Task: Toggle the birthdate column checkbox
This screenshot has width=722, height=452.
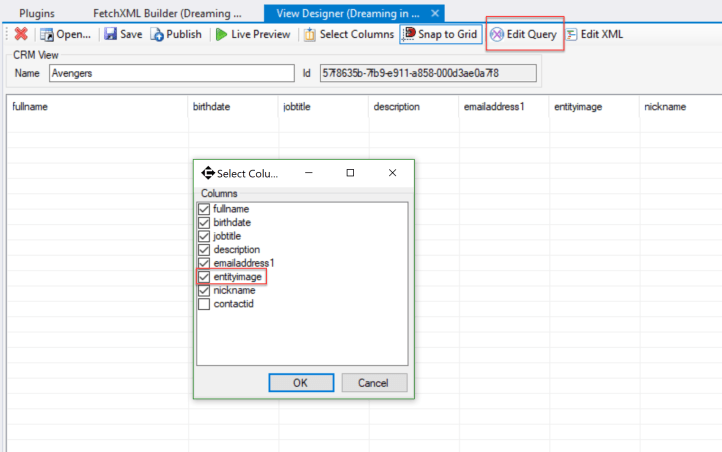Action: [x=204, y=222]
